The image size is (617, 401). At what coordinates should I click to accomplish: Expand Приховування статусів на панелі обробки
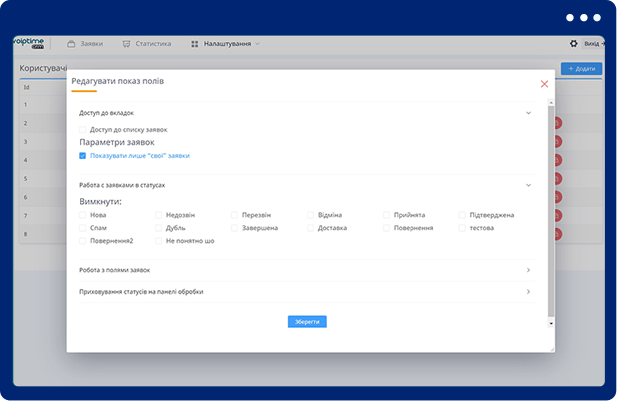(528, 292)
